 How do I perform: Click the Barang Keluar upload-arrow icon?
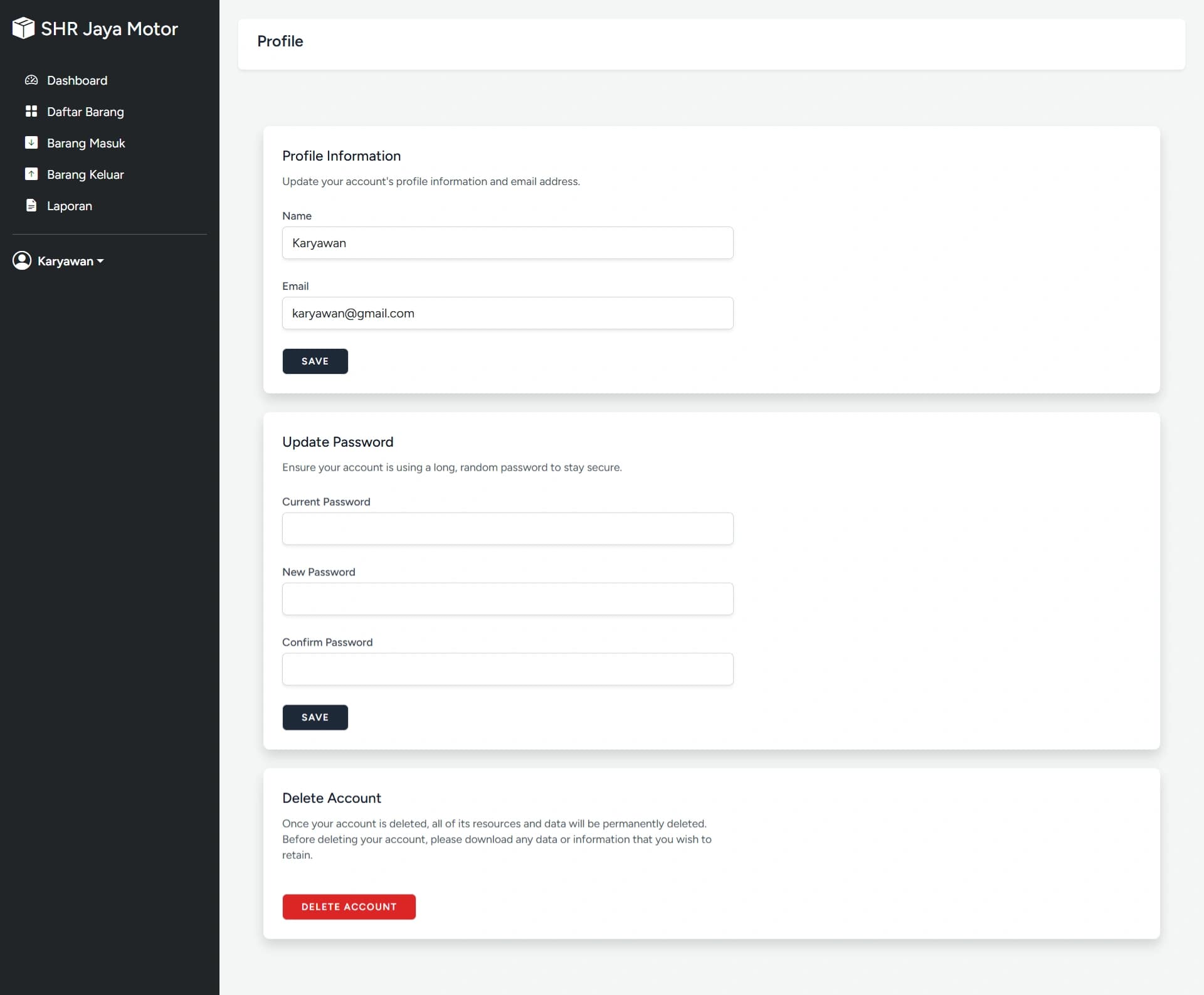31,174
